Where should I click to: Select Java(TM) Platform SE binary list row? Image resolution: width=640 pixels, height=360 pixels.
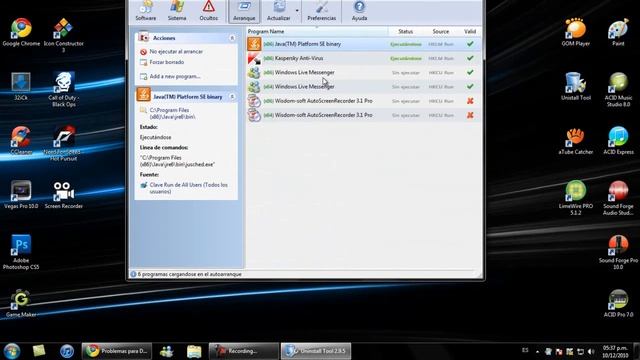[x=363, y=44]
